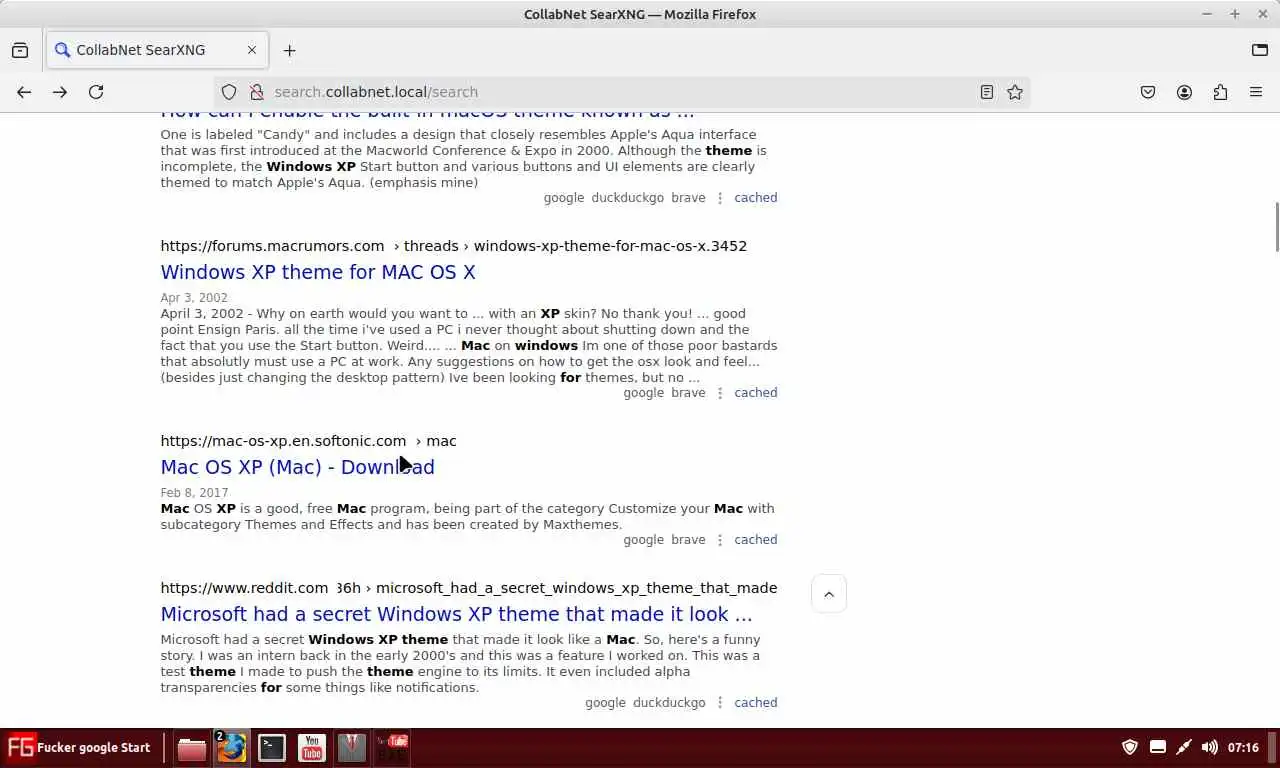The height and width of the screenshot is (768, 1280).
Task: Open Pocket save icon
Action: tap(1148, 92)
